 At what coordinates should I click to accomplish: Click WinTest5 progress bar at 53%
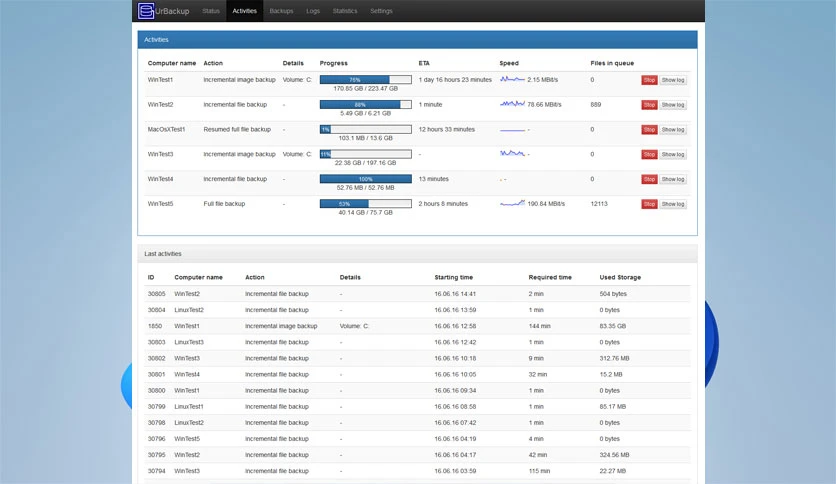click(366, 204)
